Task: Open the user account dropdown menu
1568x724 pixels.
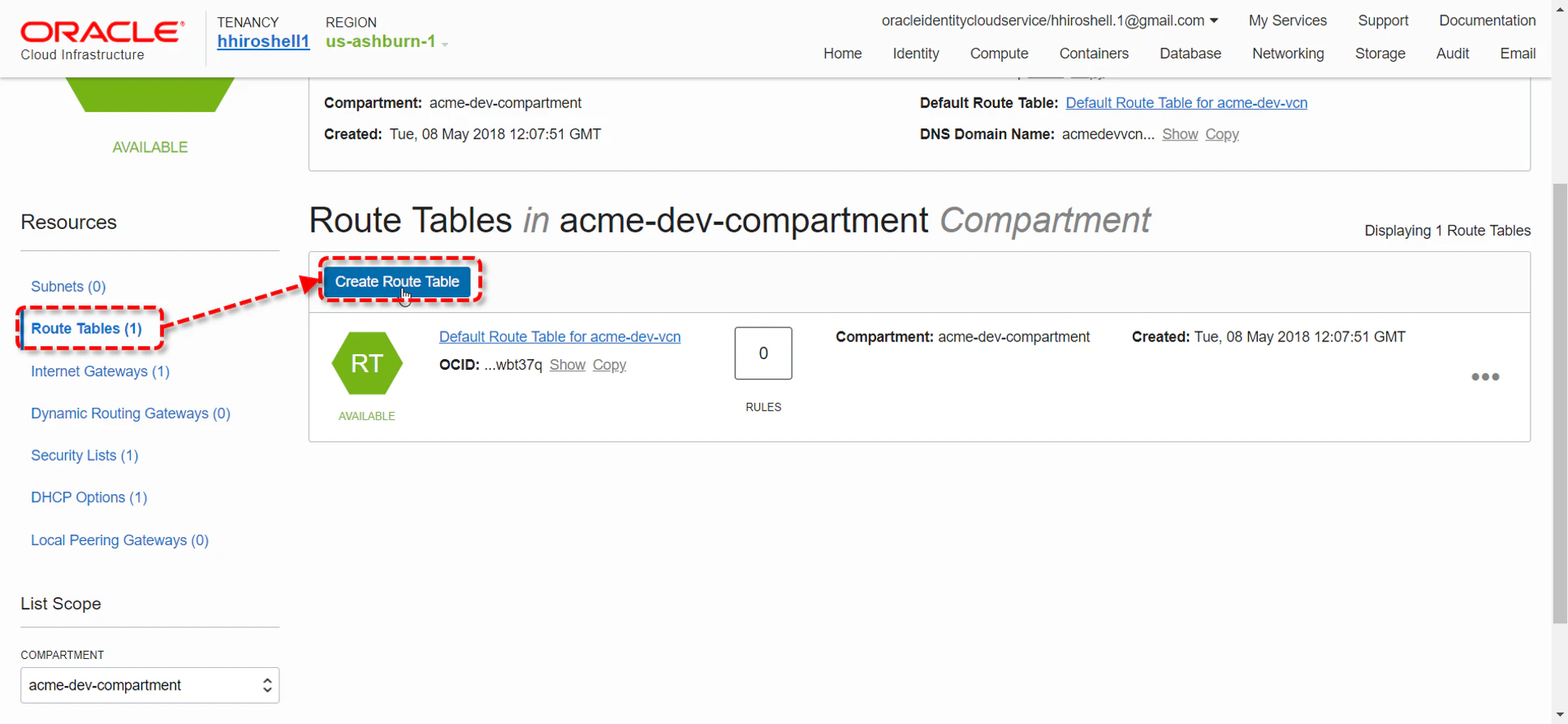Action: 1050,20
